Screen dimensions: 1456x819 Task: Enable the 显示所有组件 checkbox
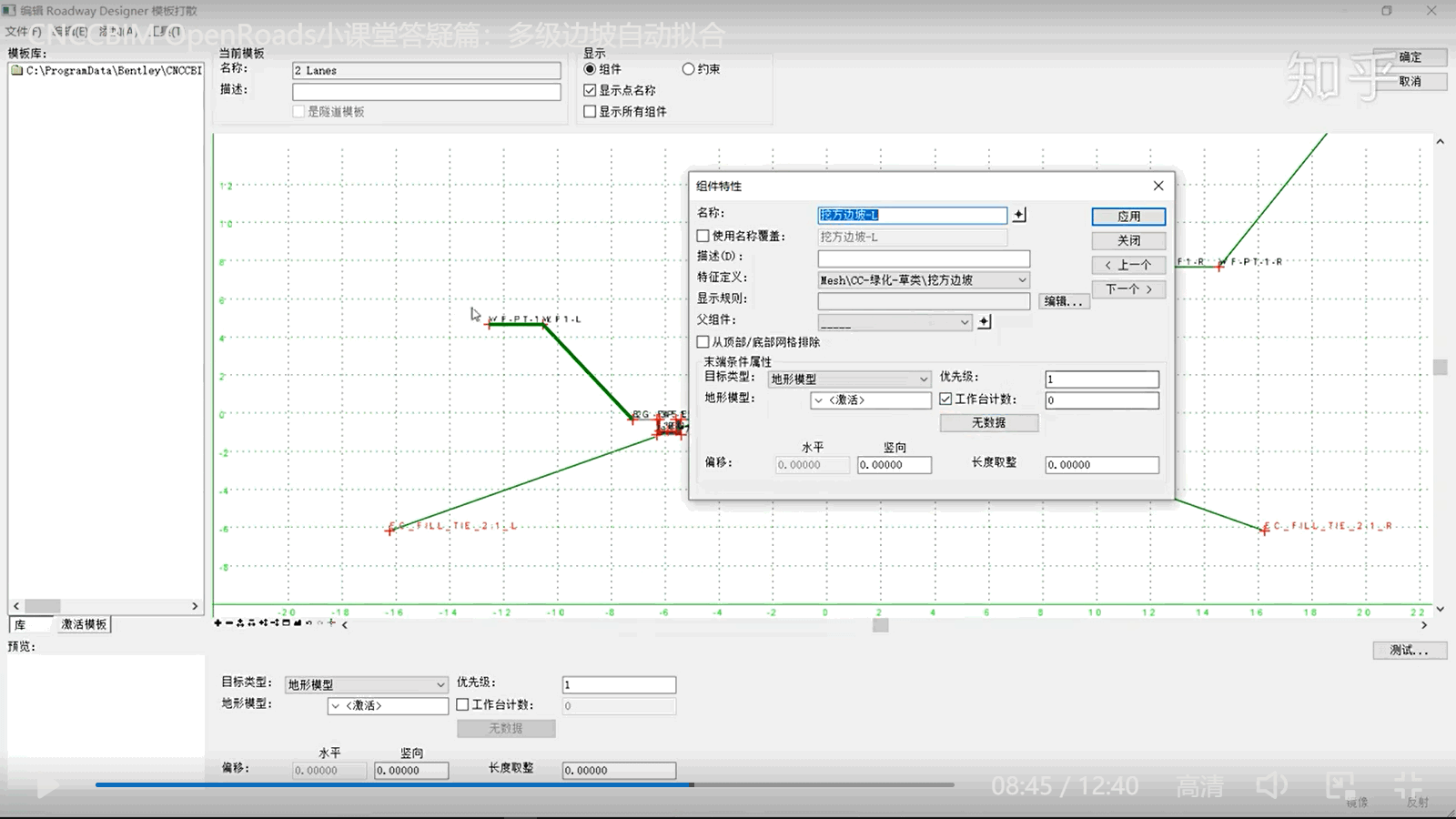point(590,111)
